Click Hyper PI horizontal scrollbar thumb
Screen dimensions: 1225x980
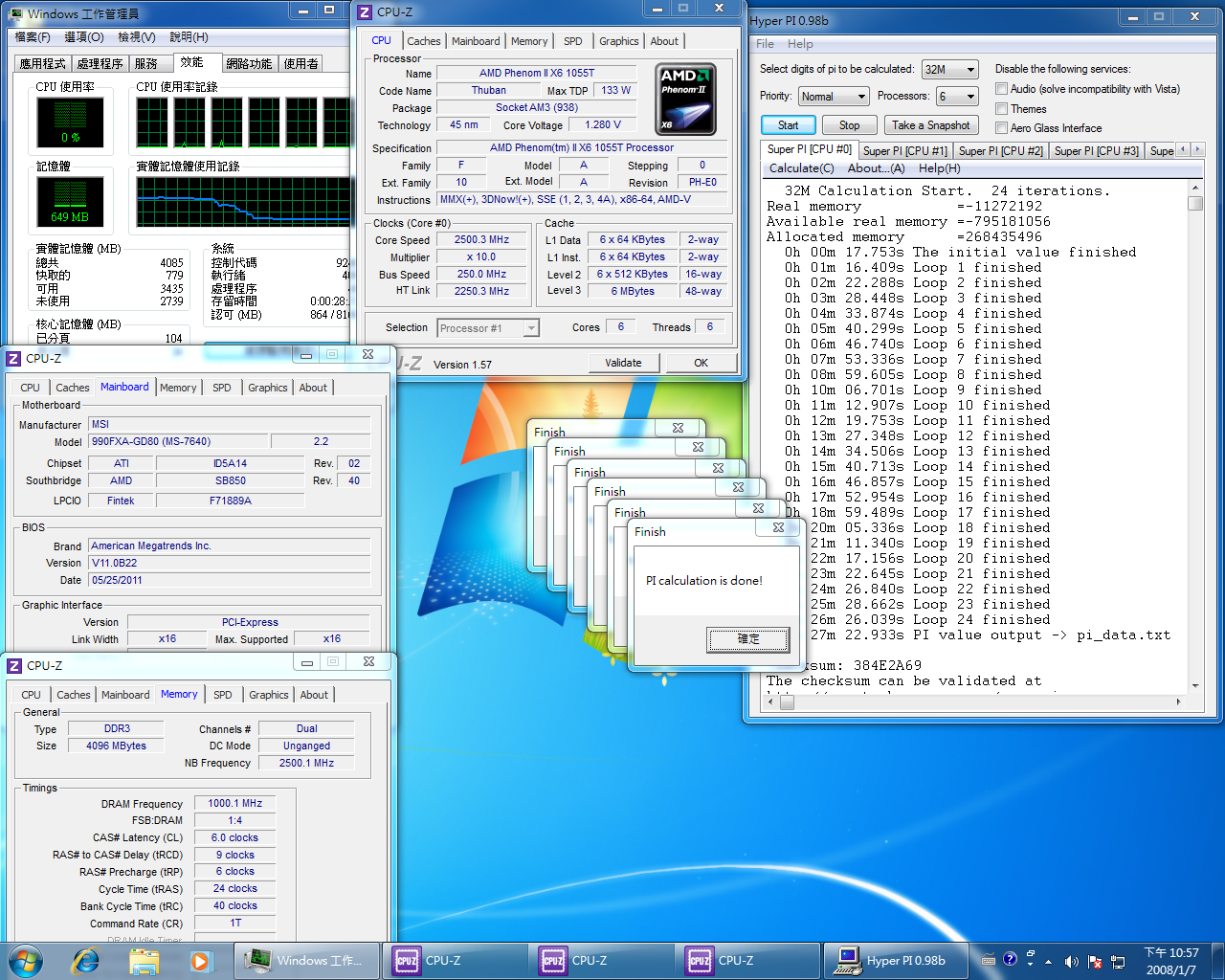787,702
